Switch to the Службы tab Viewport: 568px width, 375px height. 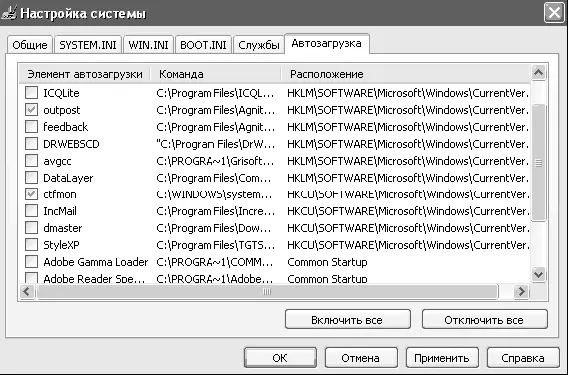(x=259, y=45)
